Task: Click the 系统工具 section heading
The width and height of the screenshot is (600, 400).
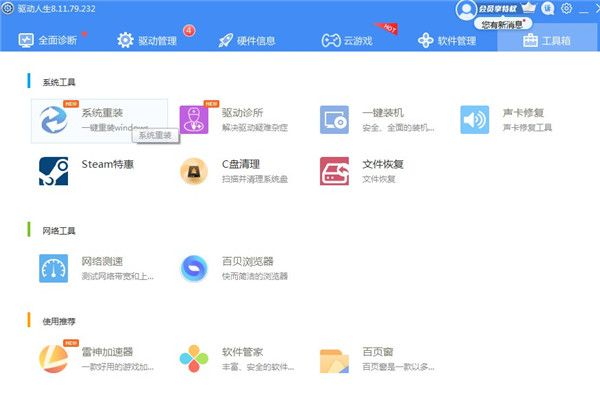Action: (x=59, y=82)
